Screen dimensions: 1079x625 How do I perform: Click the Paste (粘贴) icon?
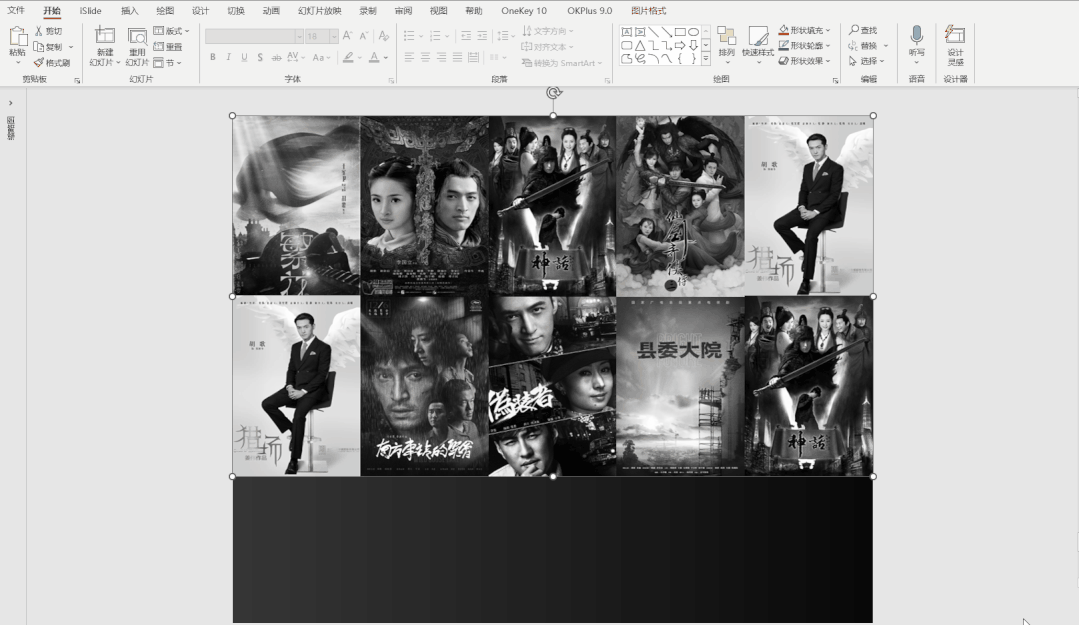[x=18, y=37]
